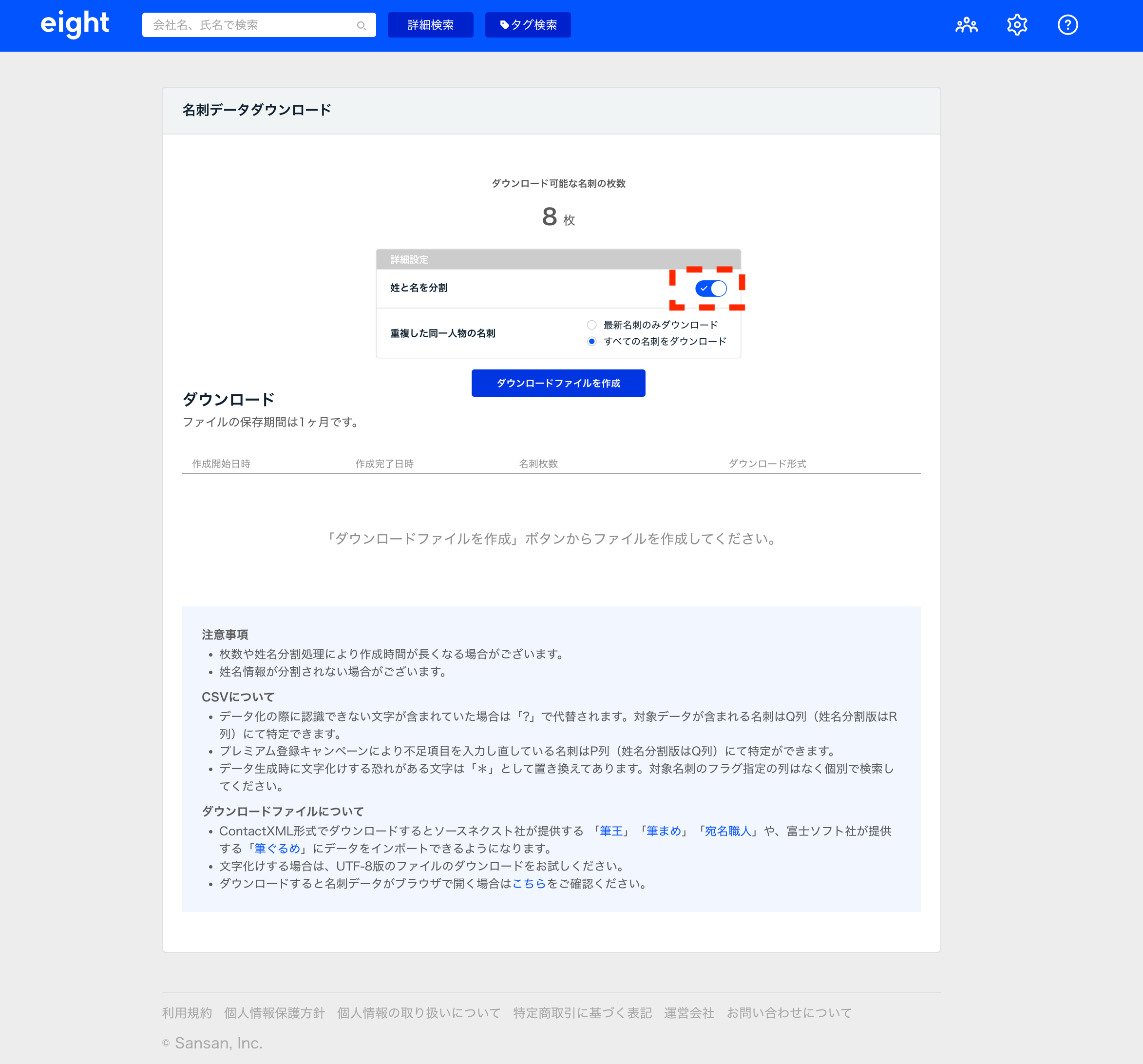Open the help question mark icon

(x=1067, y=25)
